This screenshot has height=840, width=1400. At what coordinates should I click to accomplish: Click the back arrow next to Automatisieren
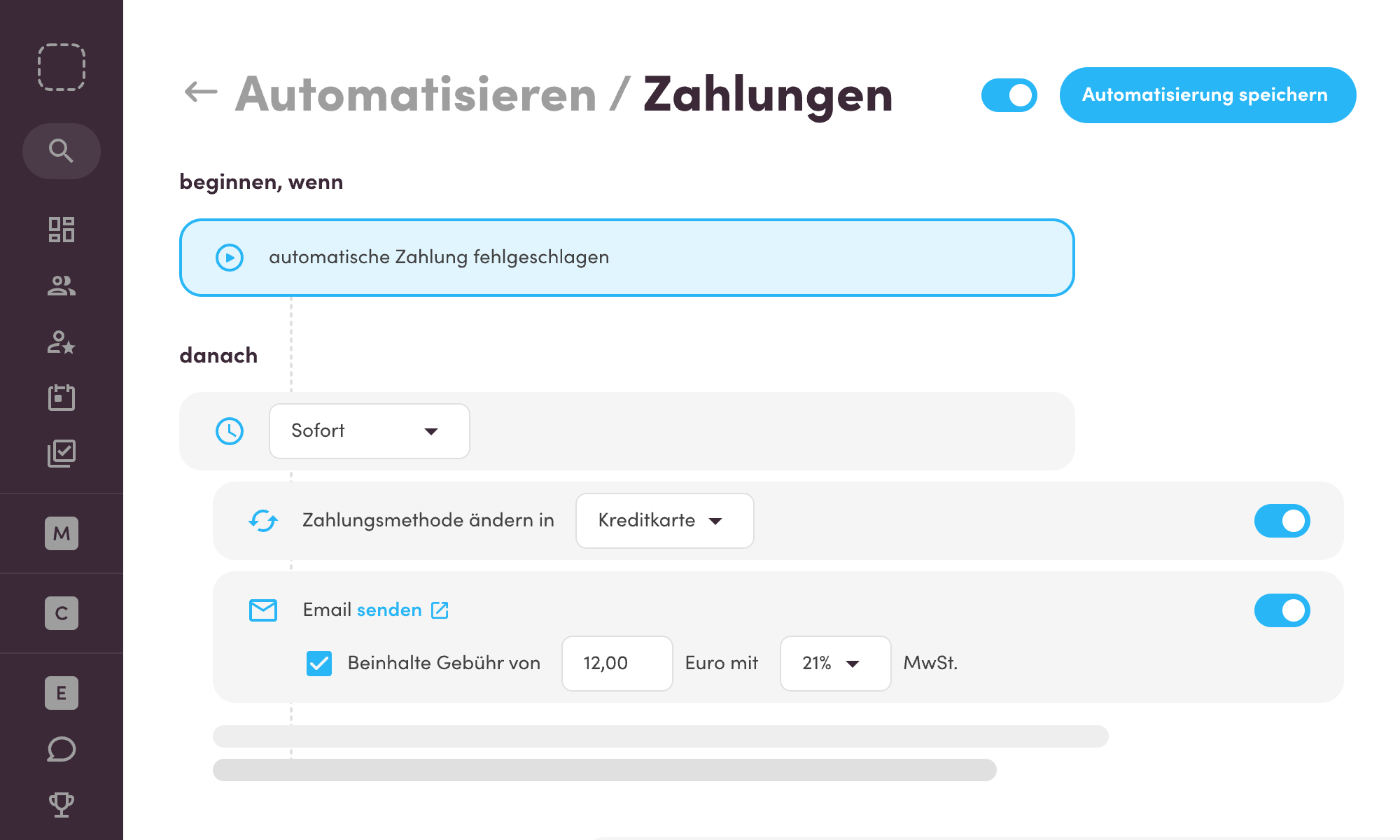tap(200, 92)
